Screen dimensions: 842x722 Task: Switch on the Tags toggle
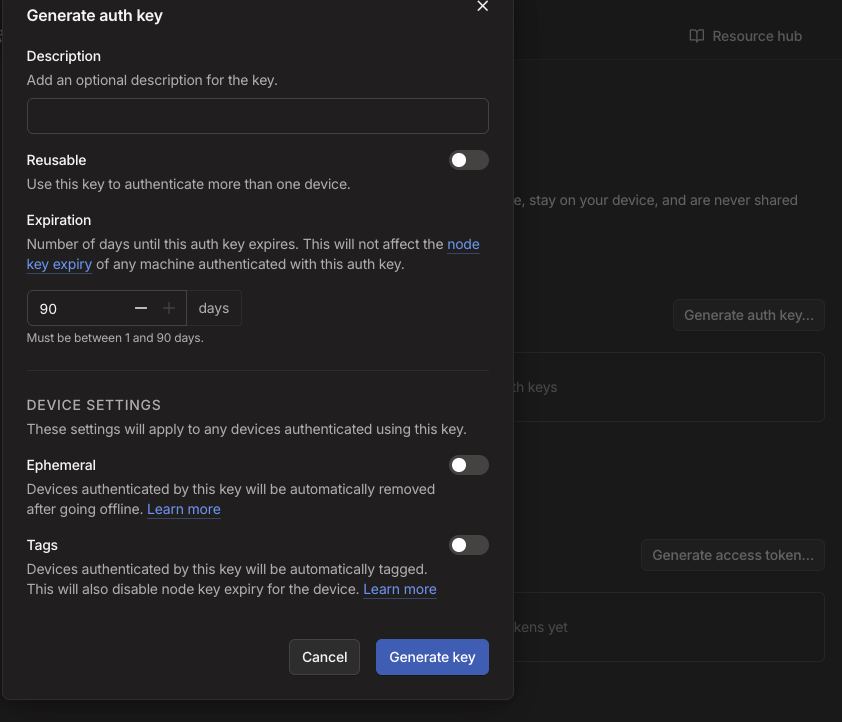point(468,545)
